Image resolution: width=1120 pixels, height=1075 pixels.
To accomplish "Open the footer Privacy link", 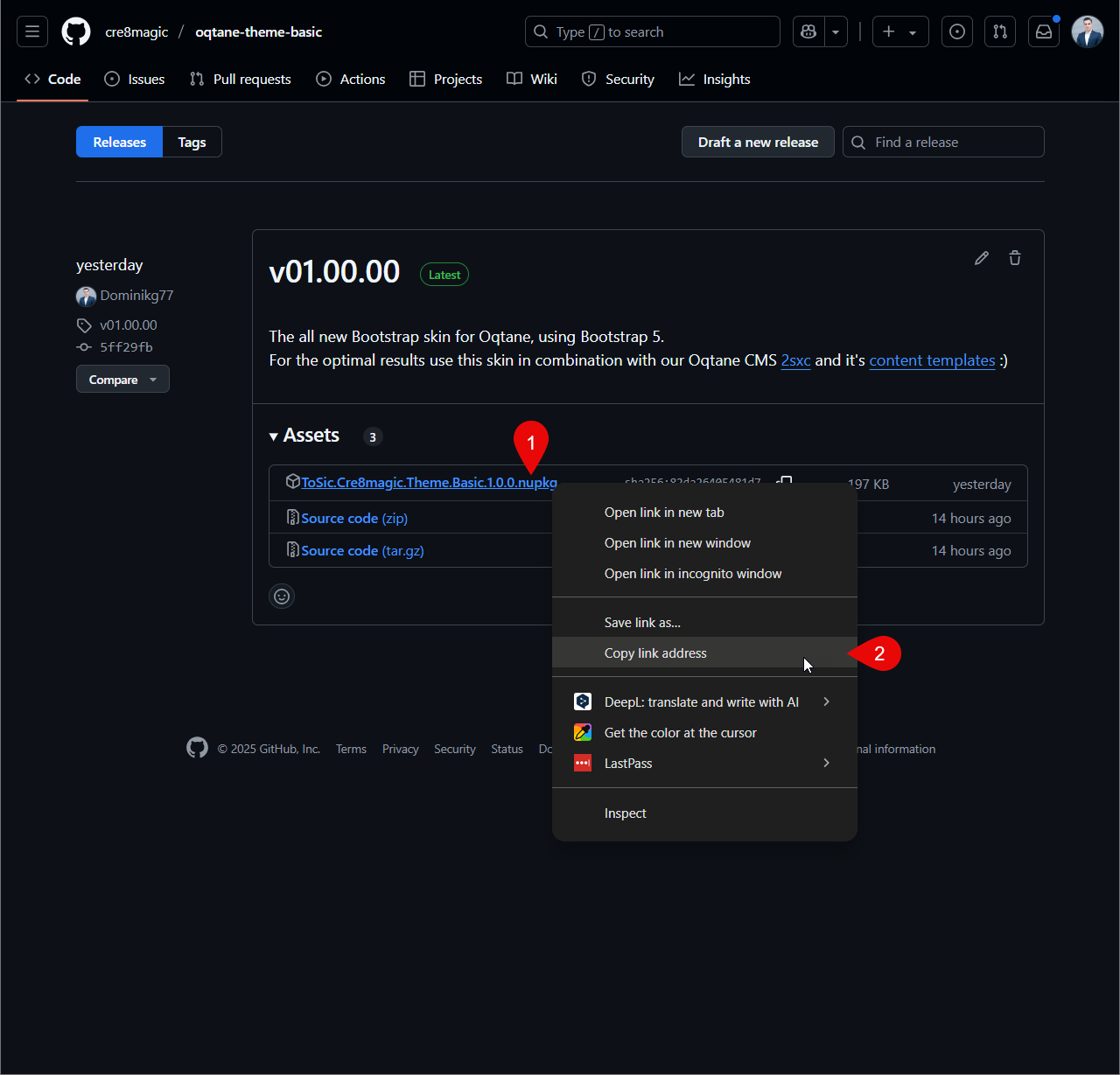I will point(401,750).
